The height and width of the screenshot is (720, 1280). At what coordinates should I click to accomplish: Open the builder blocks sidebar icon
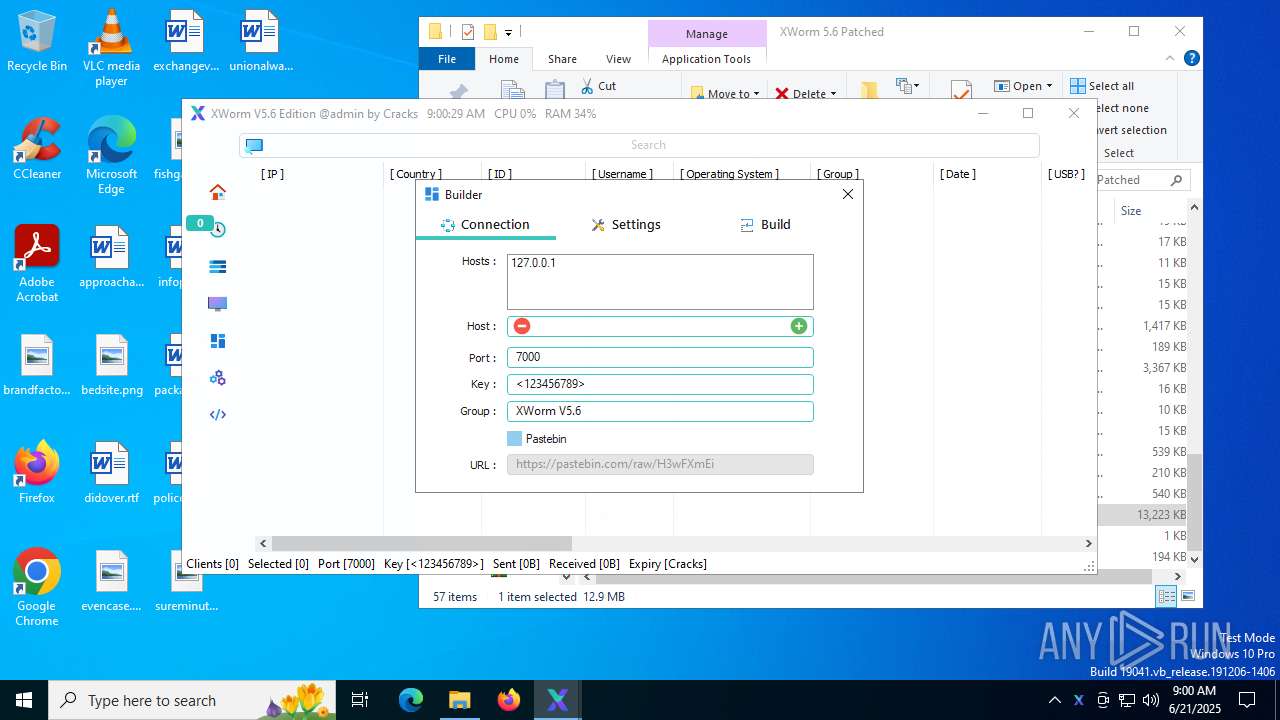217,341
